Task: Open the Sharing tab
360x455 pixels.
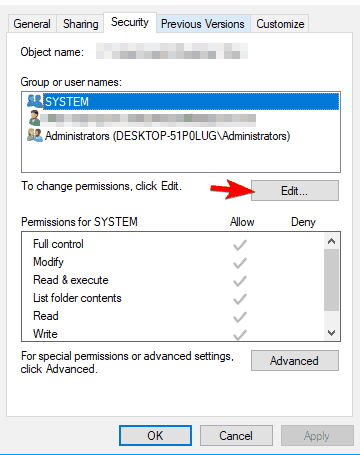Action: click(x=81, y=24)
